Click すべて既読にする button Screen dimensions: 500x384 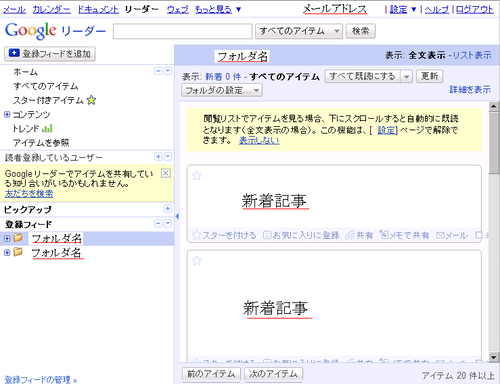tap(362, 76)
